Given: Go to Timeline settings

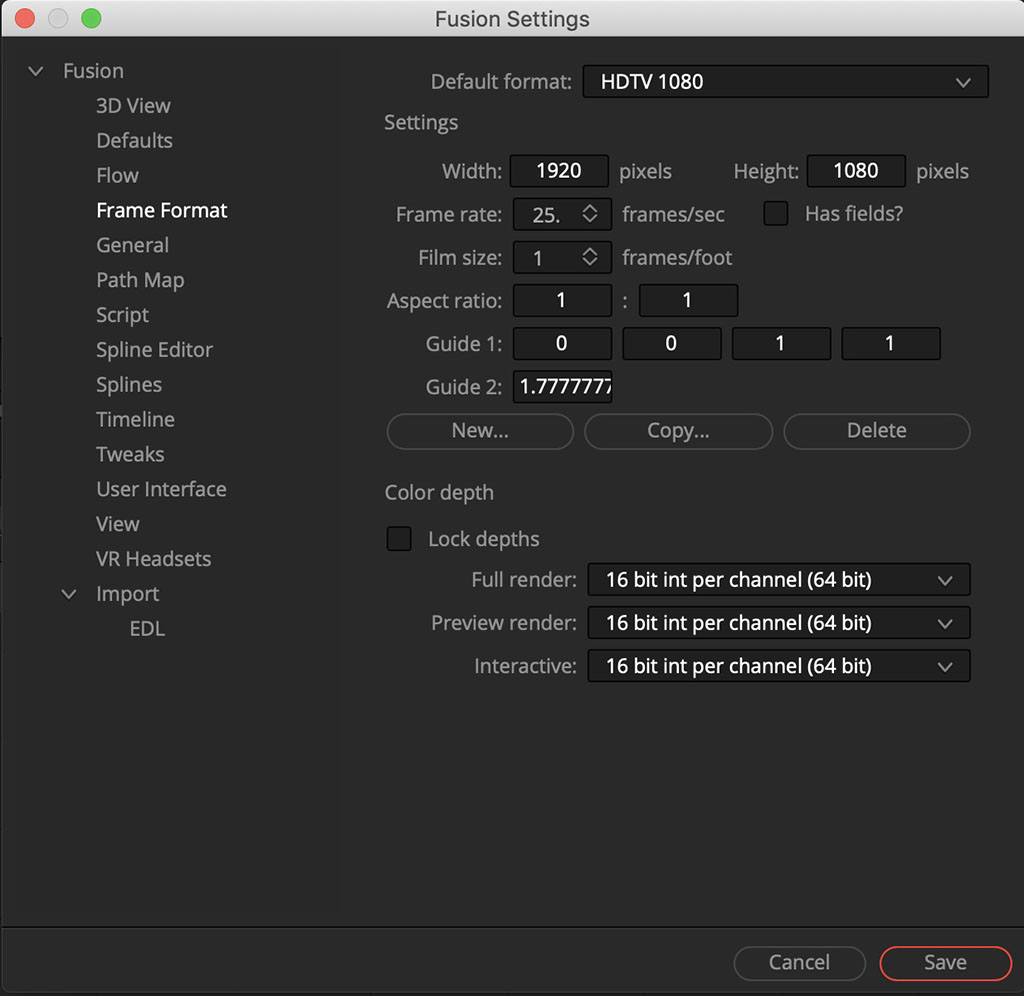Looking at the screenshot, I should coord(136,419).
